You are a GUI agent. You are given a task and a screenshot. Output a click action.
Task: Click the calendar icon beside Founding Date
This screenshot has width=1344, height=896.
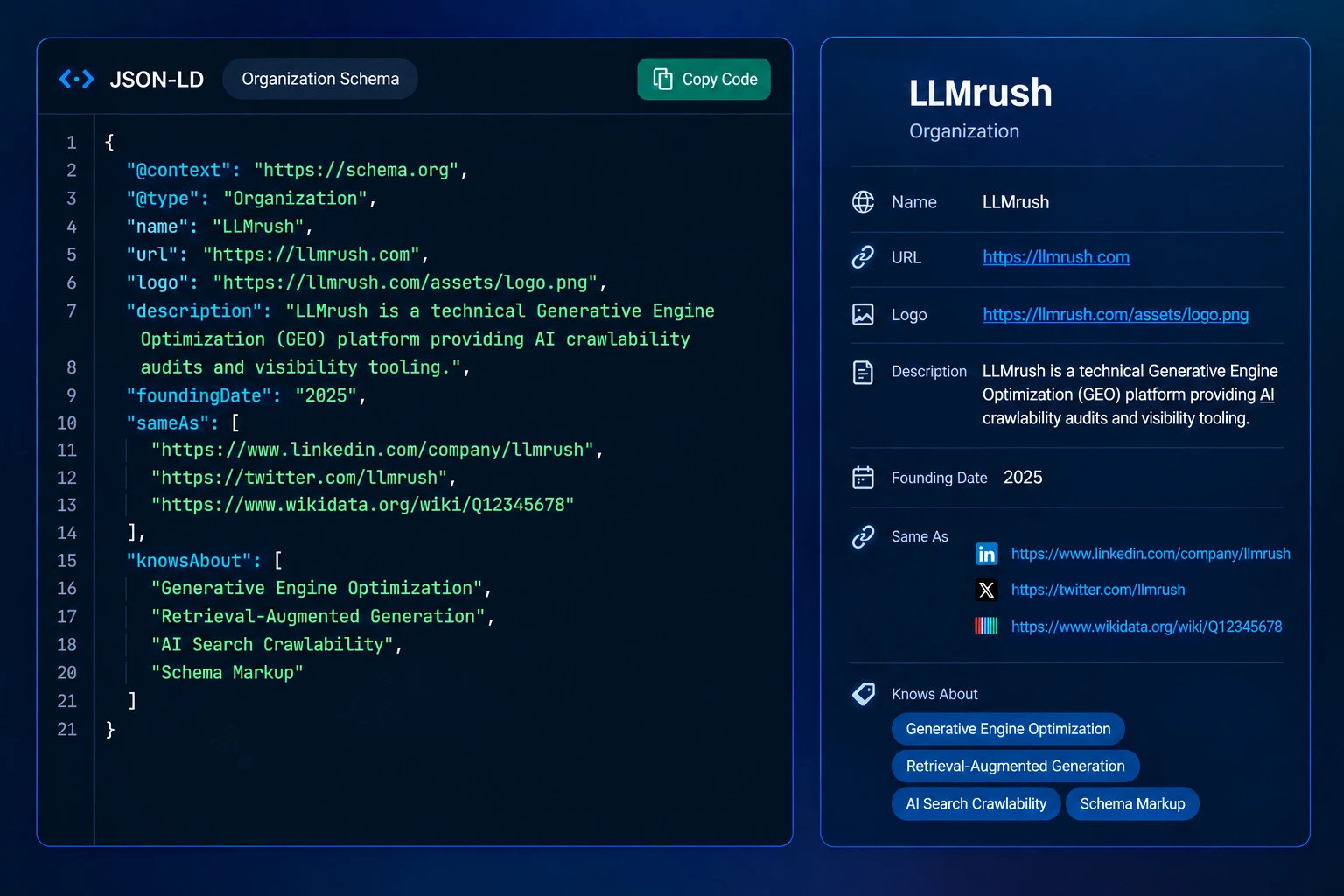point(863,478)
